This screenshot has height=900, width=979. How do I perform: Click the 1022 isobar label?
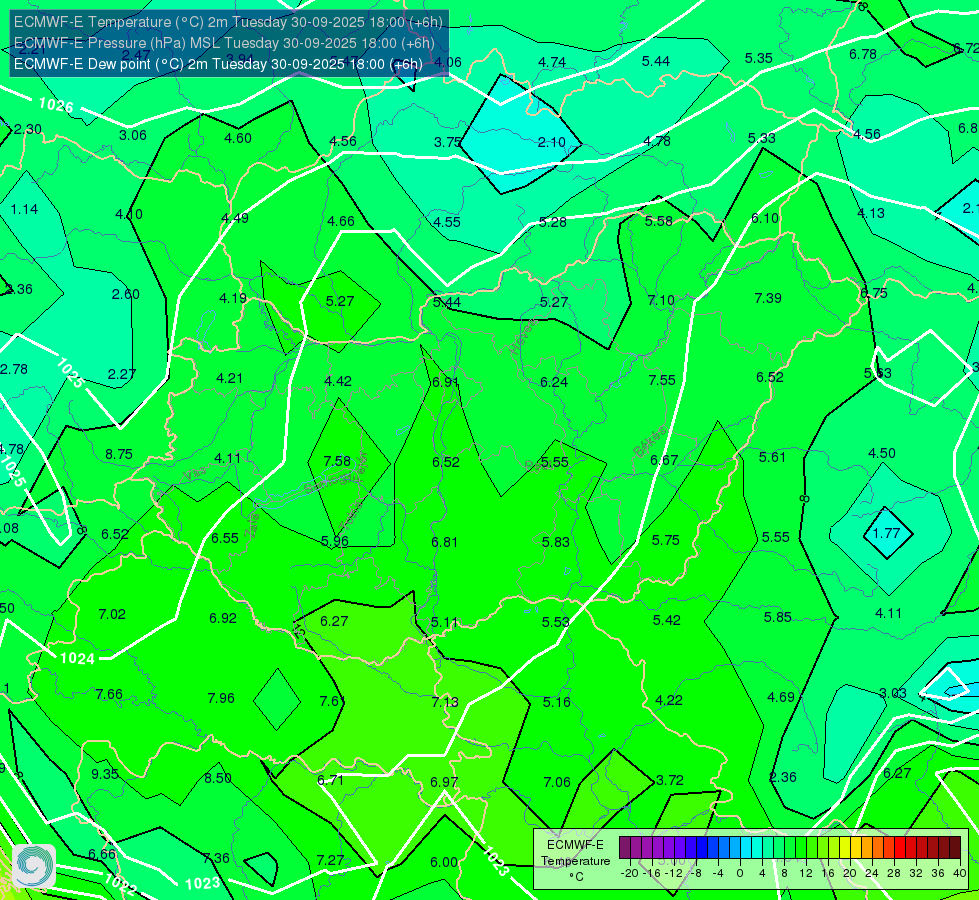click(120, 884)
